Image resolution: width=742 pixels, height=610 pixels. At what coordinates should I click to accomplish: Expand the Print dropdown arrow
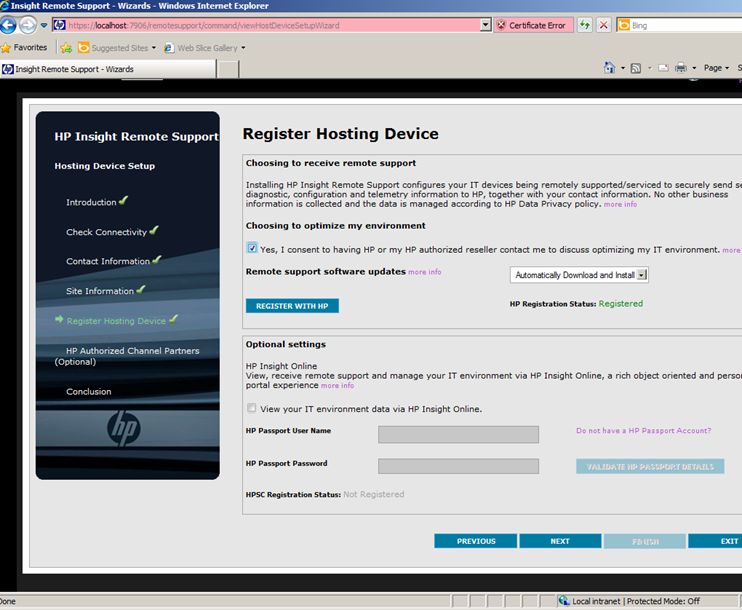coord(694,68)
